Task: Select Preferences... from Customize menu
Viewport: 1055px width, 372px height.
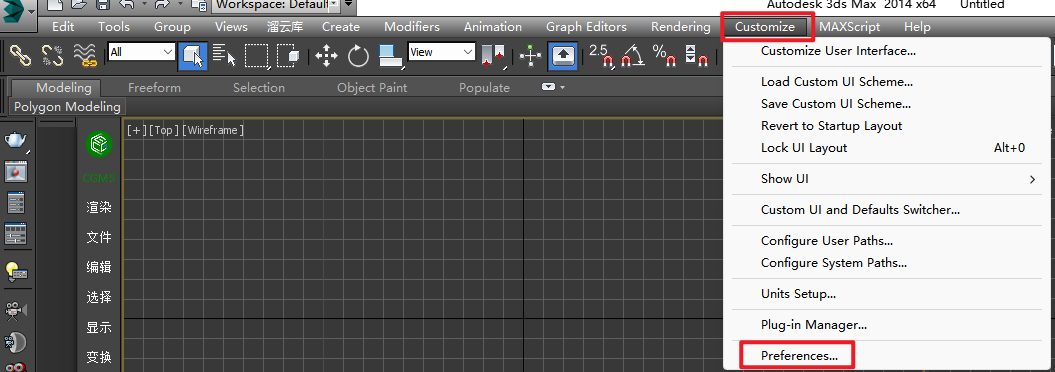Action: coord(799,356)
